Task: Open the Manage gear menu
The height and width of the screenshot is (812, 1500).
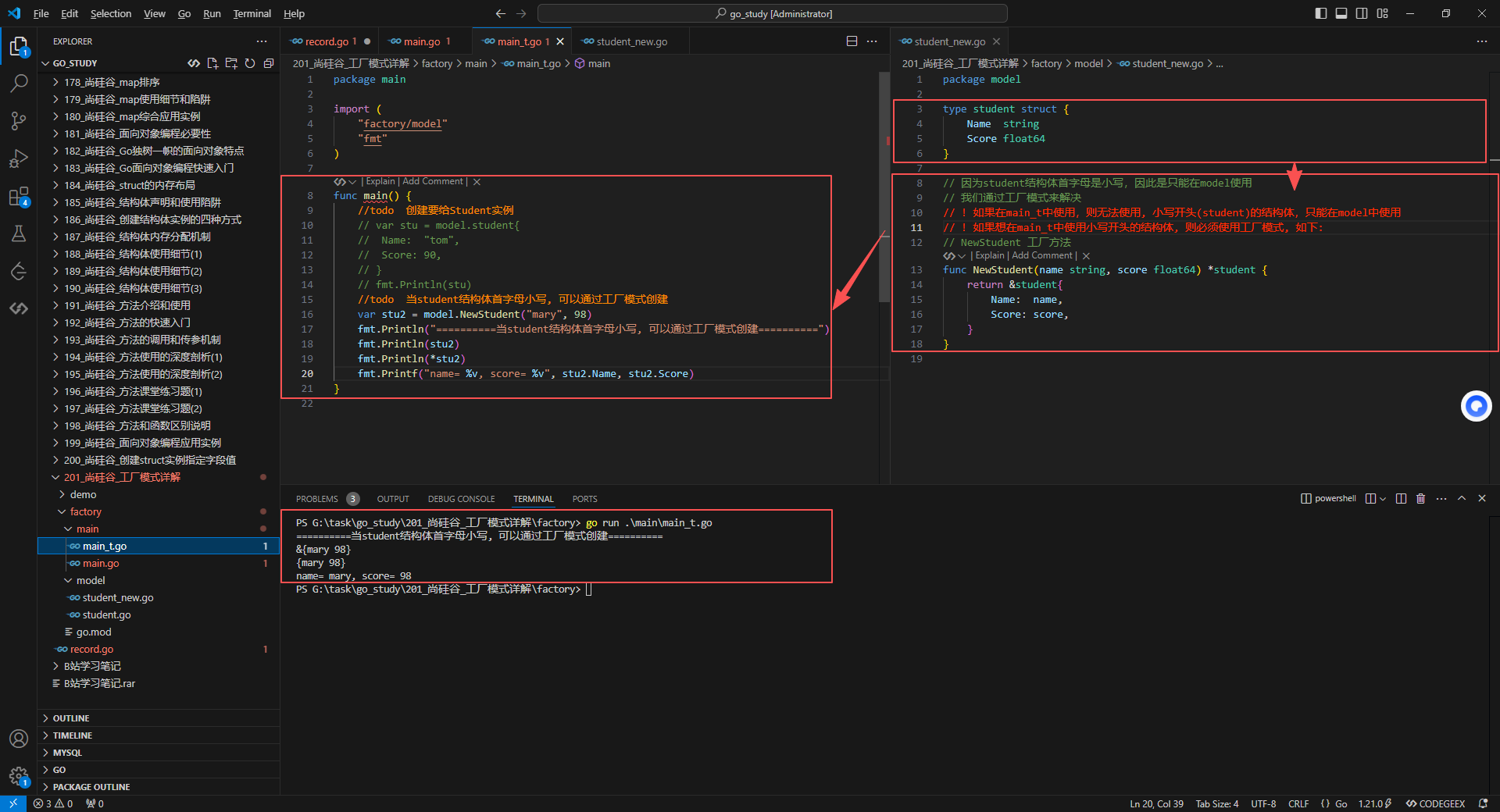Action: [x=19, y=776]
